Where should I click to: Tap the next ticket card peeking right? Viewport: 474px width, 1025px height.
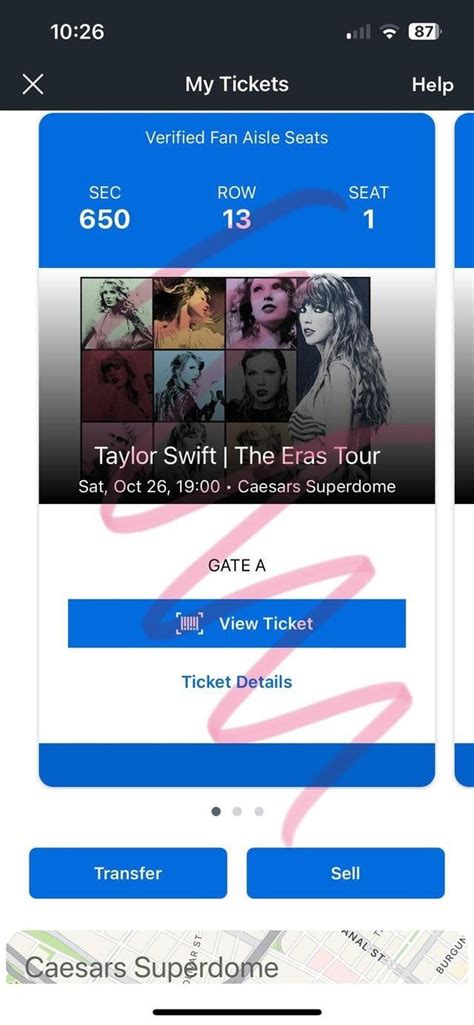(x=464, y=450)
